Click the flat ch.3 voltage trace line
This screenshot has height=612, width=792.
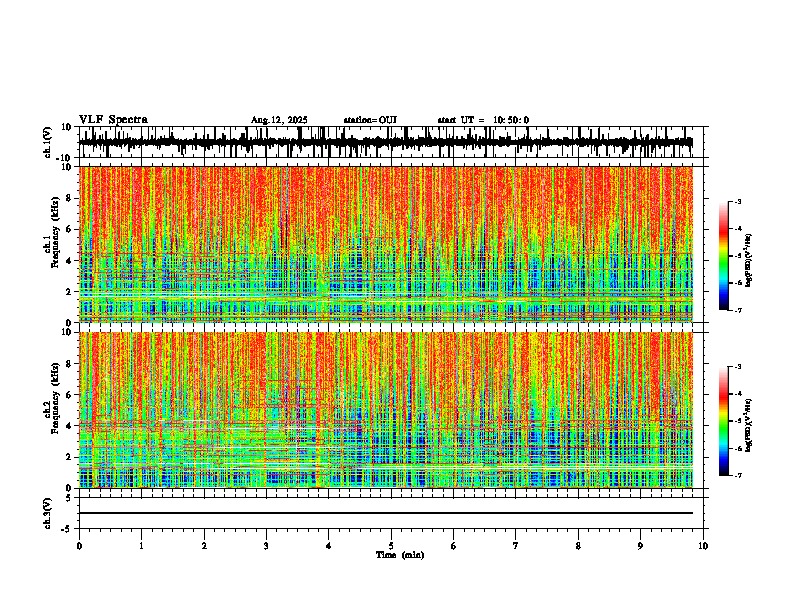386,513
